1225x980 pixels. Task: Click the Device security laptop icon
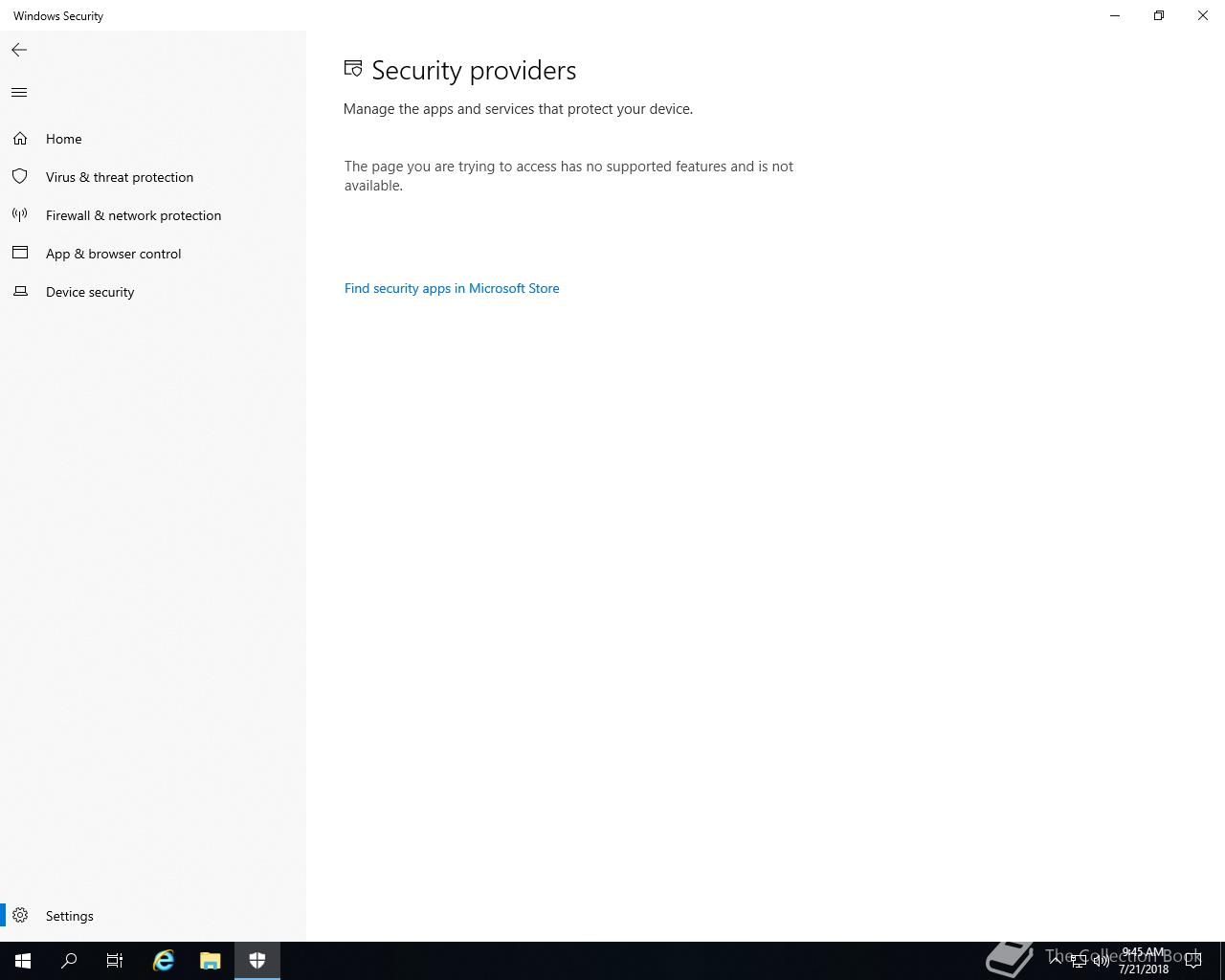tap(20, 291)
